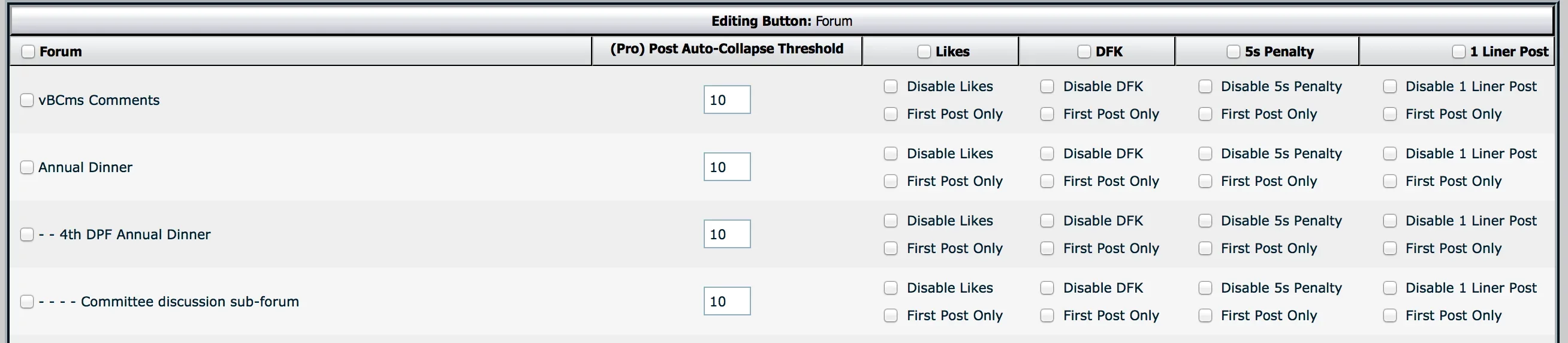Select Committee discussion sub-forum checkbox
The width and height of the screenshot is (1568, 343).
point(27,302)
